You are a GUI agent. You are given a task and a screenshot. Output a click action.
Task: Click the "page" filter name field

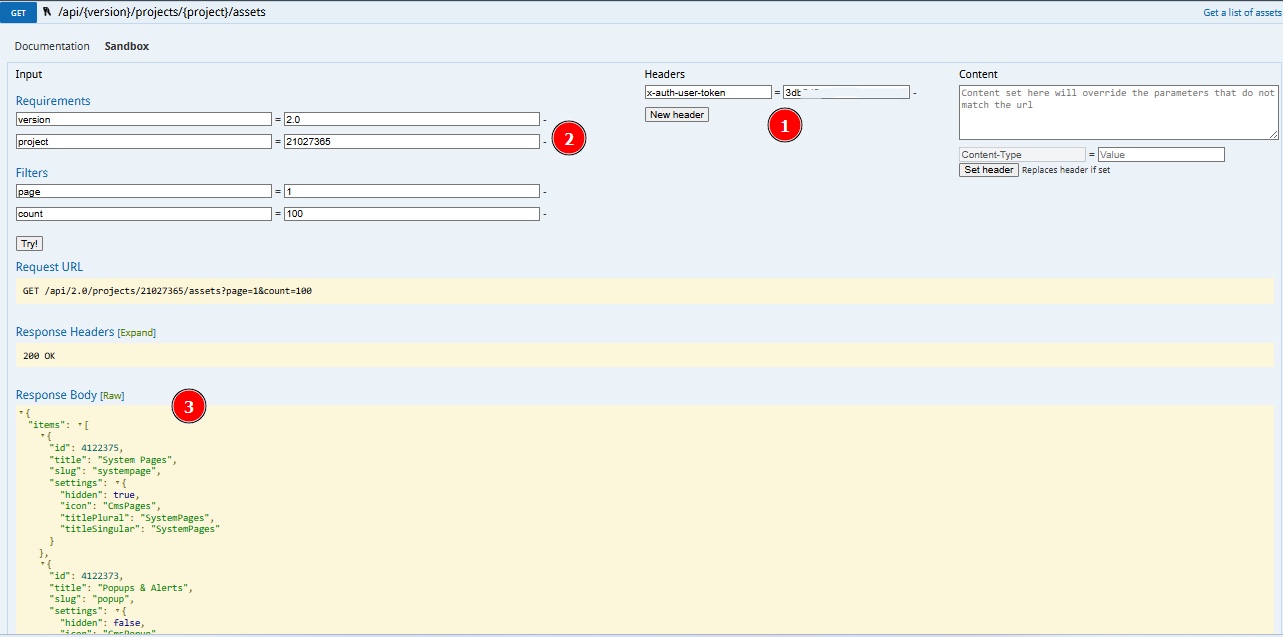coord(143,191)
